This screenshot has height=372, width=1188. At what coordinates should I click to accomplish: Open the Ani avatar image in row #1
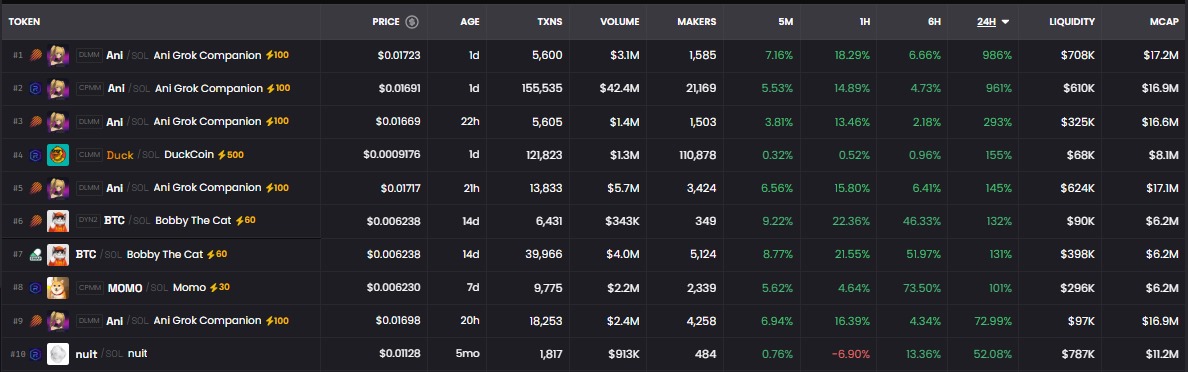tap(58, 55)
